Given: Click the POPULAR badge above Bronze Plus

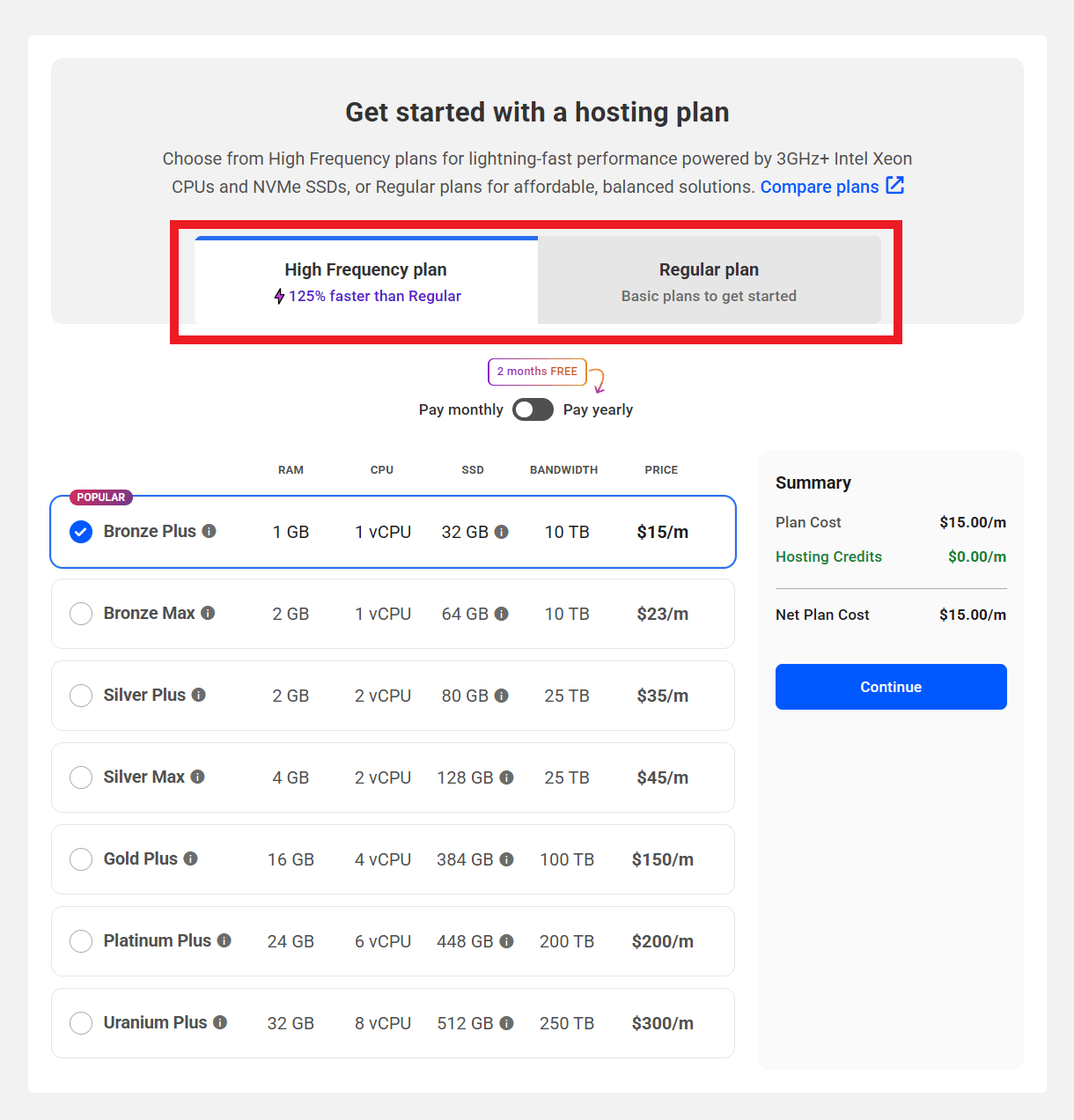Looking at the screenshot, I should (x=99, y=497).
